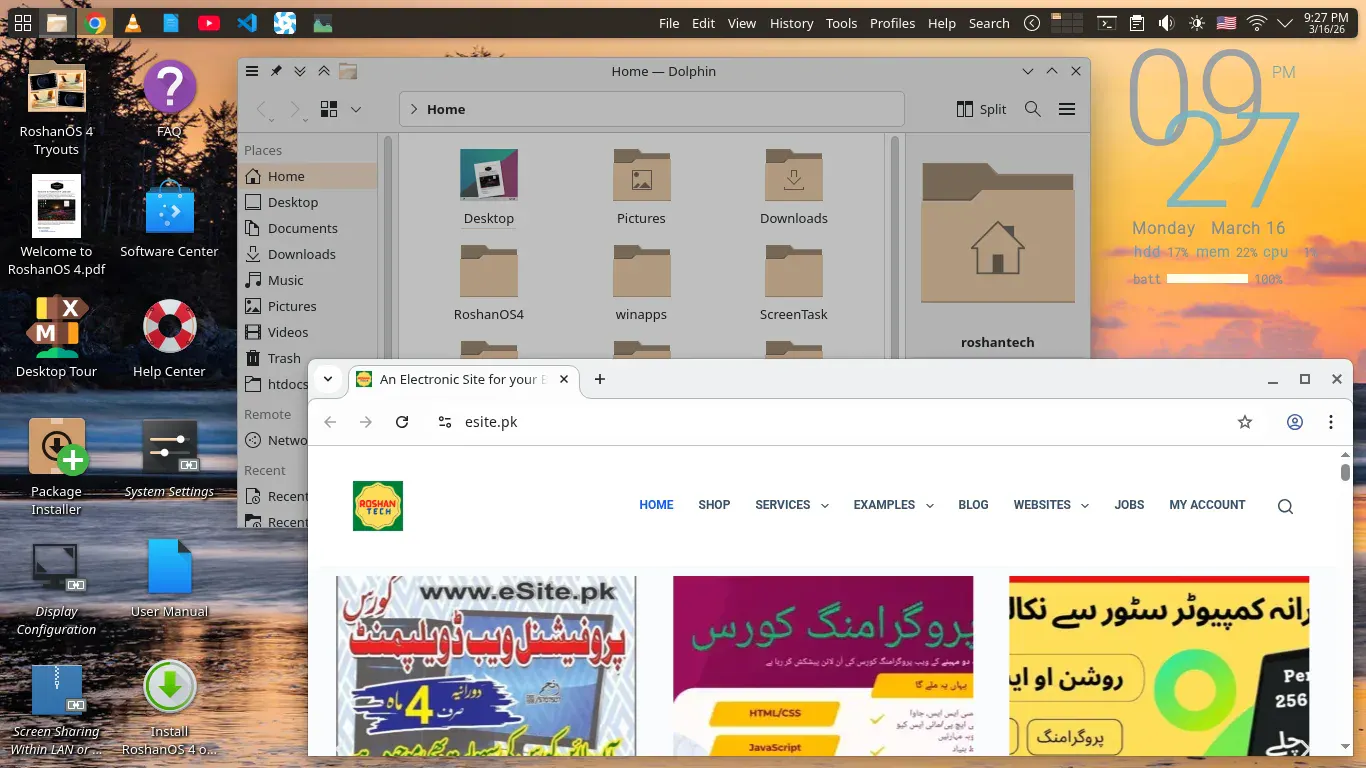Select the winapps folder in Dolphin
Viewport: 1366px width, 768px height.
click(641, 285)
